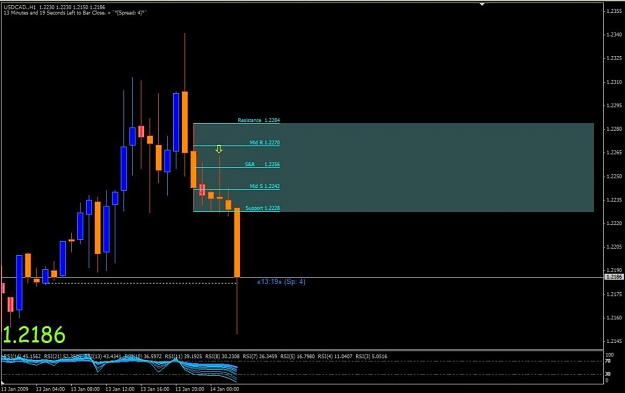Click the chart shift triangle at the top
This screenshot has width=625, height=393.
click(482, 4)
